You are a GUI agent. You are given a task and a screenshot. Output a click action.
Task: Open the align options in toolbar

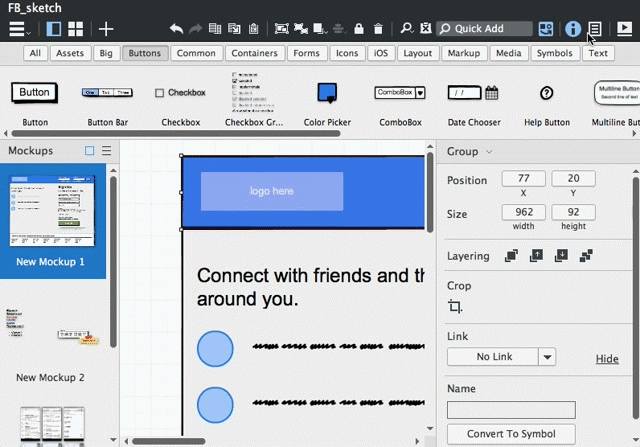pos(339,29)
